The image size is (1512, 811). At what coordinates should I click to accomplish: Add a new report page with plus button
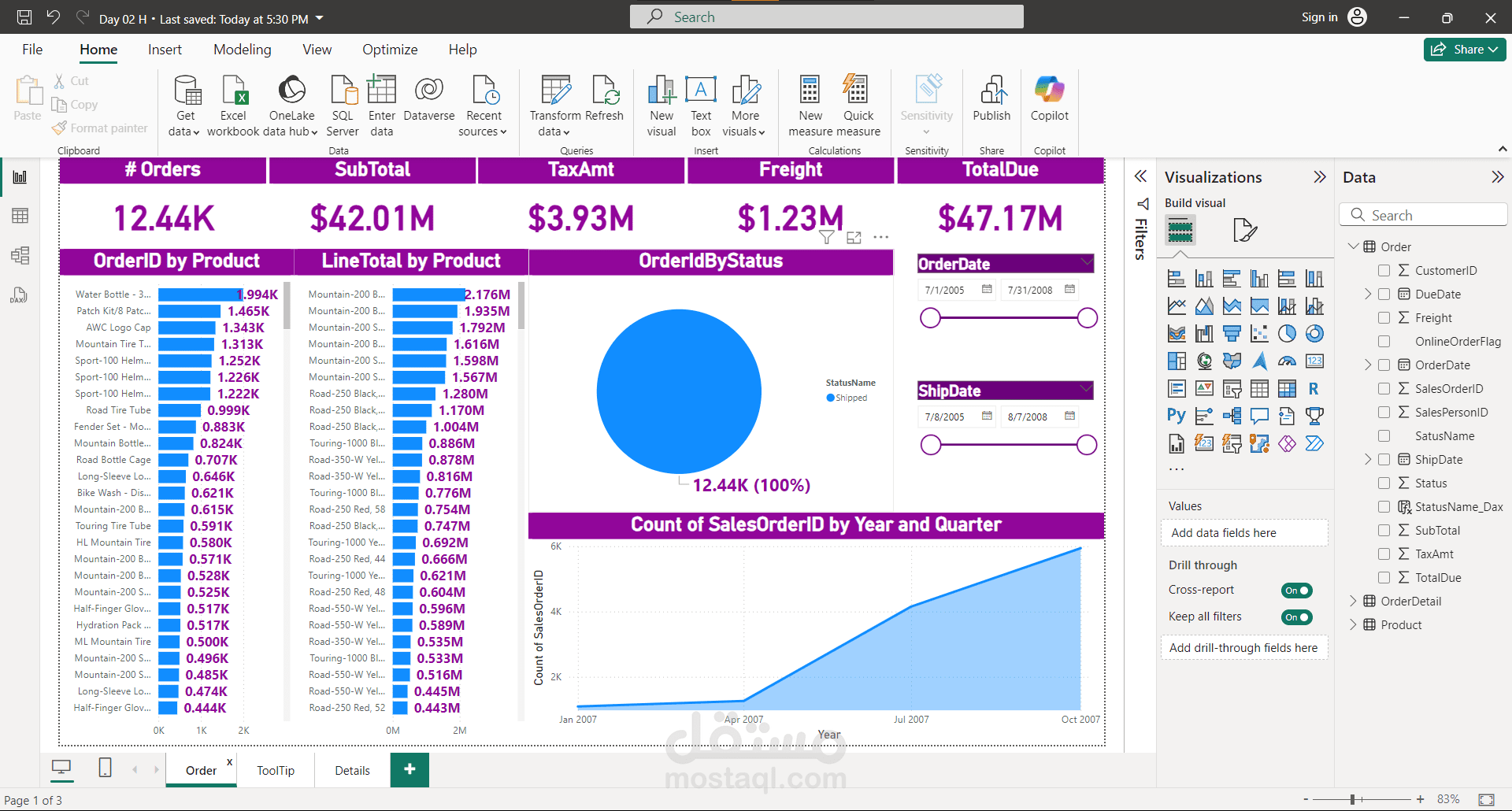coord(409,770)
